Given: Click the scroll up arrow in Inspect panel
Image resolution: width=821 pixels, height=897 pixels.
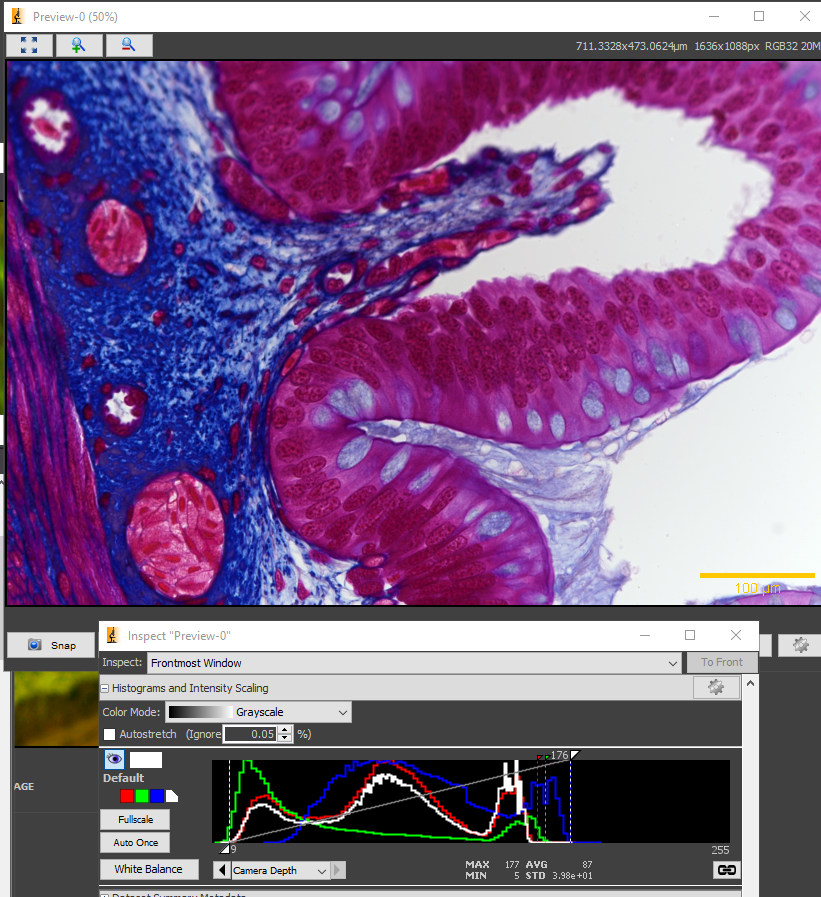Looking at the screenshot, I should [x=750, y=684].
